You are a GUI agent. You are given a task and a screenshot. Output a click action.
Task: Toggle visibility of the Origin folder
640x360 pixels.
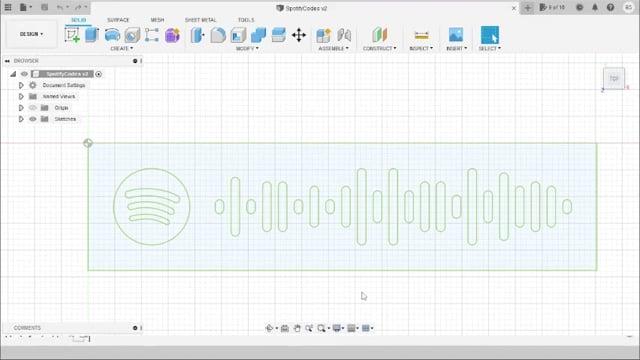click(x=33, y=108)
